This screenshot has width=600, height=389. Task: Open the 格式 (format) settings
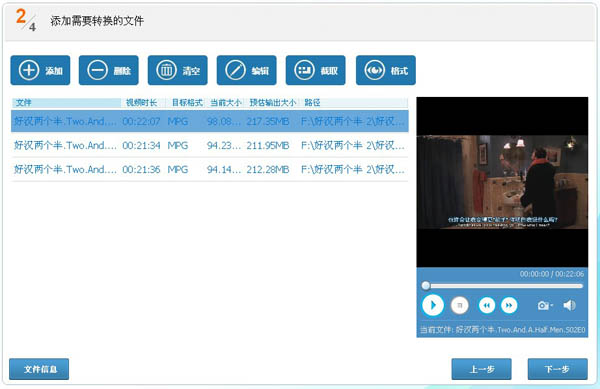pyautogui.click(x=386, y=70)
